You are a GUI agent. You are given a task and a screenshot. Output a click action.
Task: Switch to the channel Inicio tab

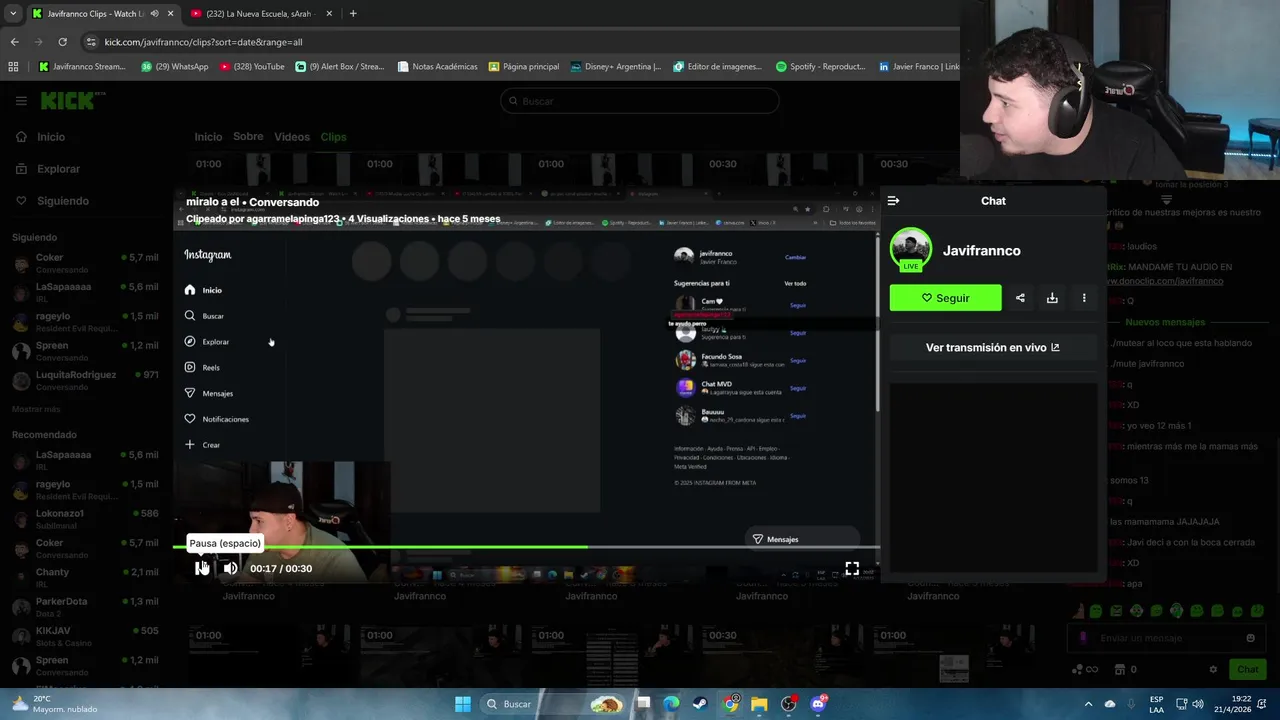click(x=208, y=137)
